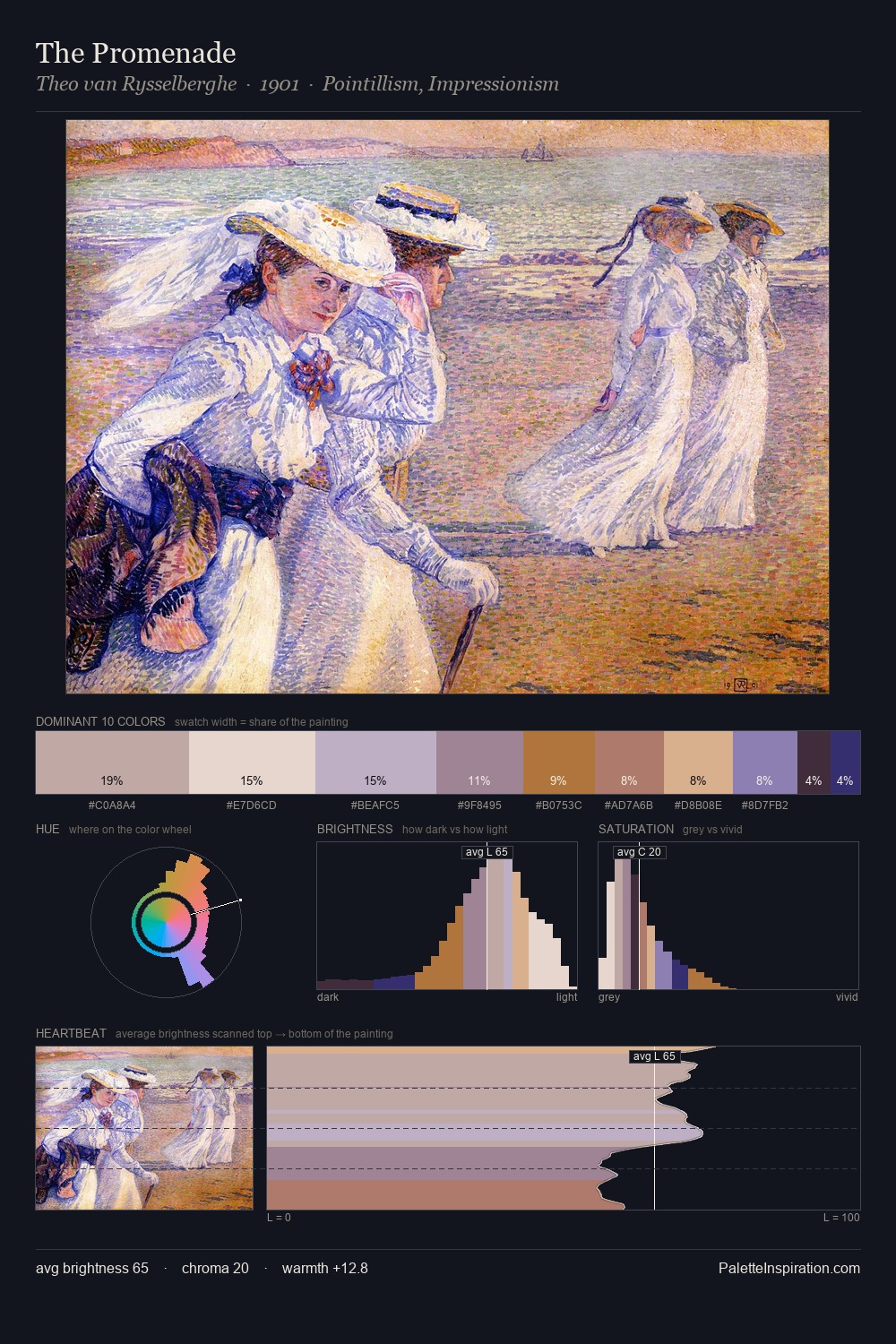This screenshot has height=1344, width=896.
Task: Click the hex label "#B0753C"
Action: point(559,806)
